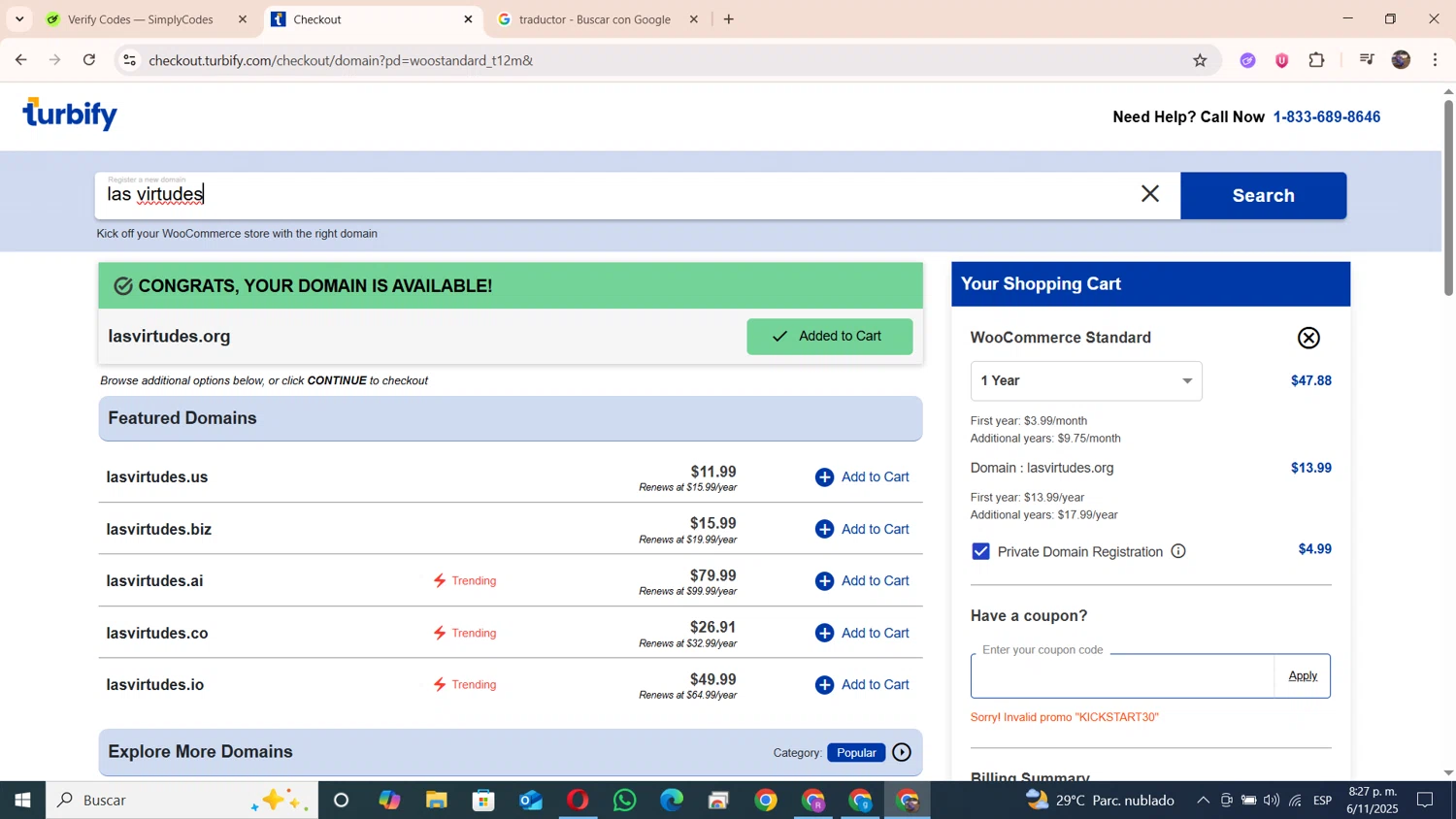Open Windows Start menu
The height and width of the screenshot is (819, 1456).
coord(22,801)
